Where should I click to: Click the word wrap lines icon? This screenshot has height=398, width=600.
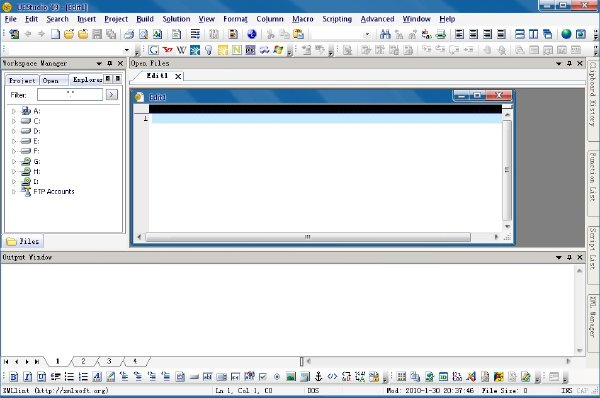click(195, 34)
